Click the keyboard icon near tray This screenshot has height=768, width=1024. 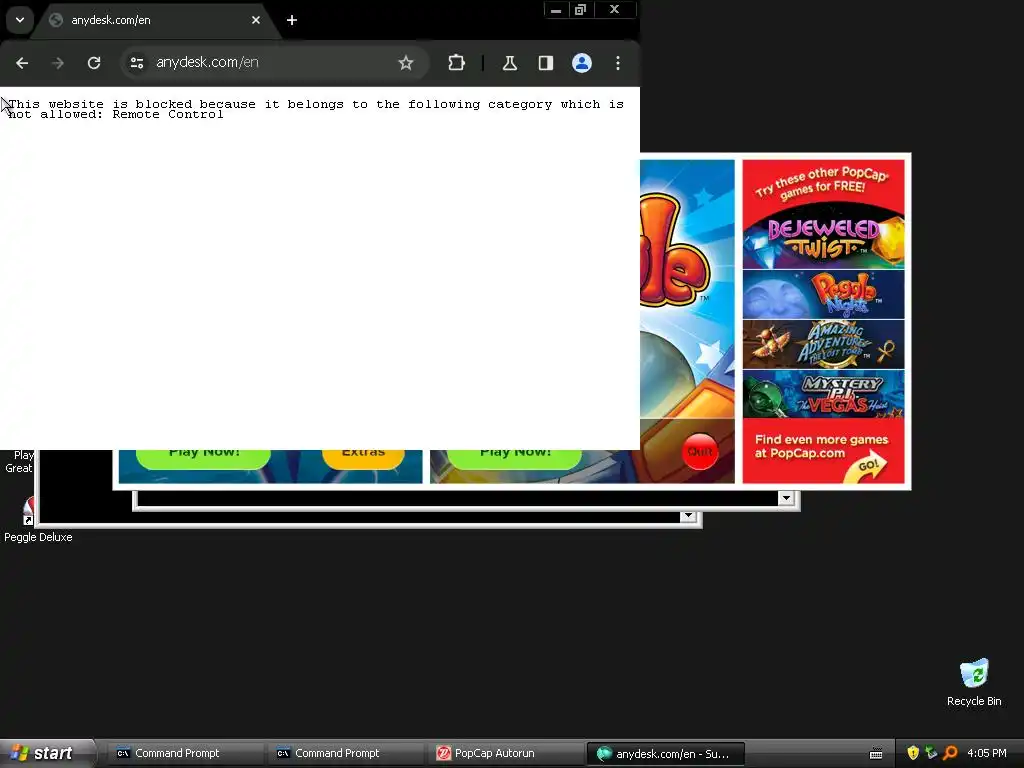coord(876,754)
